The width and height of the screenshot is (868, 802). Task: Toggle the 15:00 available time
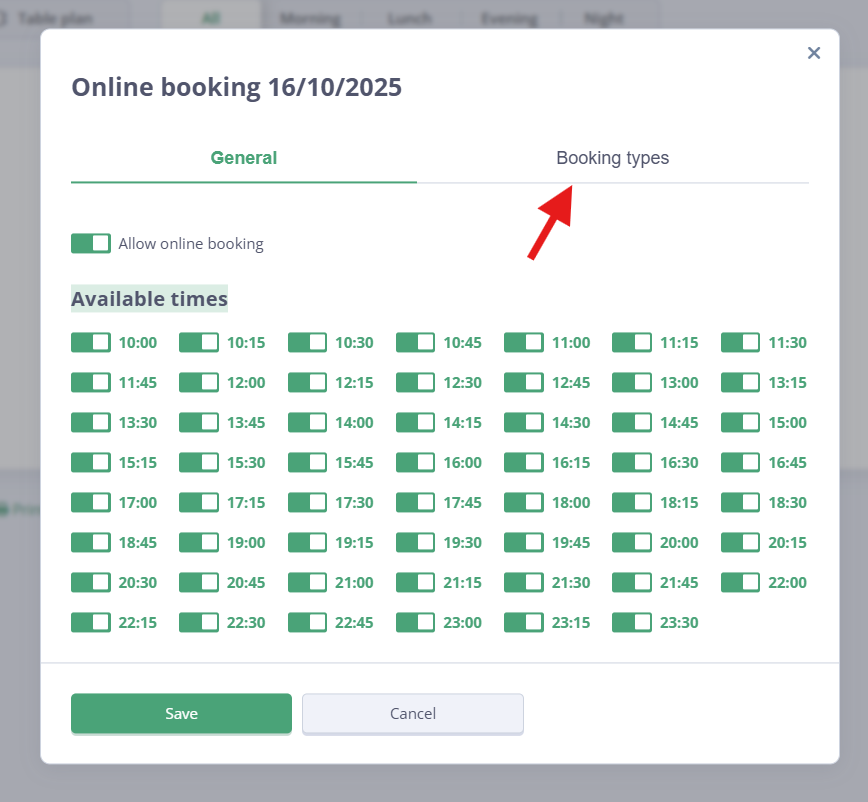741,422
